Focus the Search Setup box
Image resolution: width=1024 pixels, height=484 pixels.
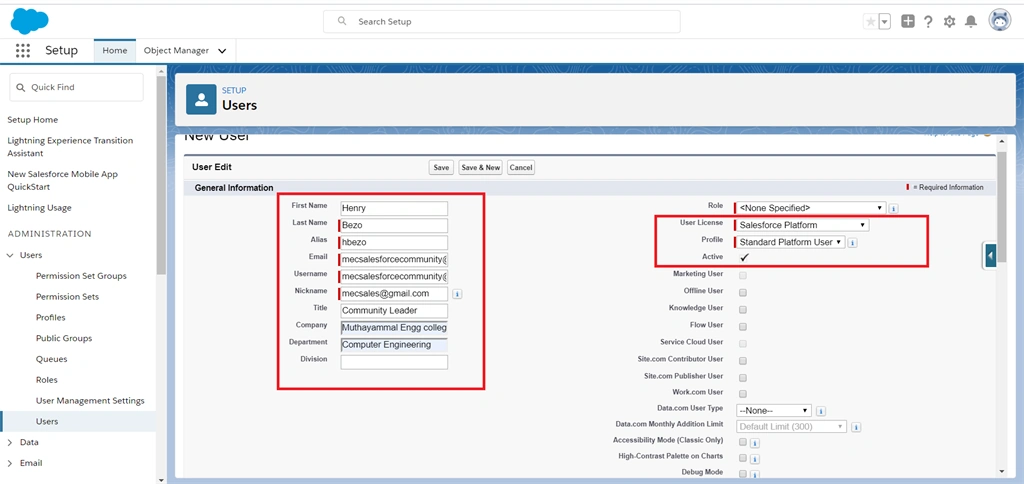[x=502, y=22]
